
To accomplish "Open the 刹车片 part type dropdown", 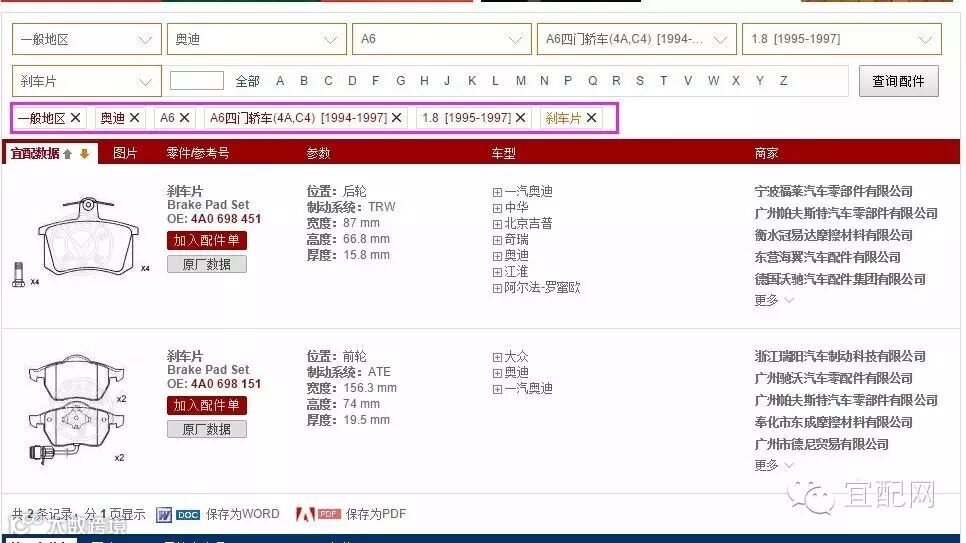I will click(x=87, y=81).
